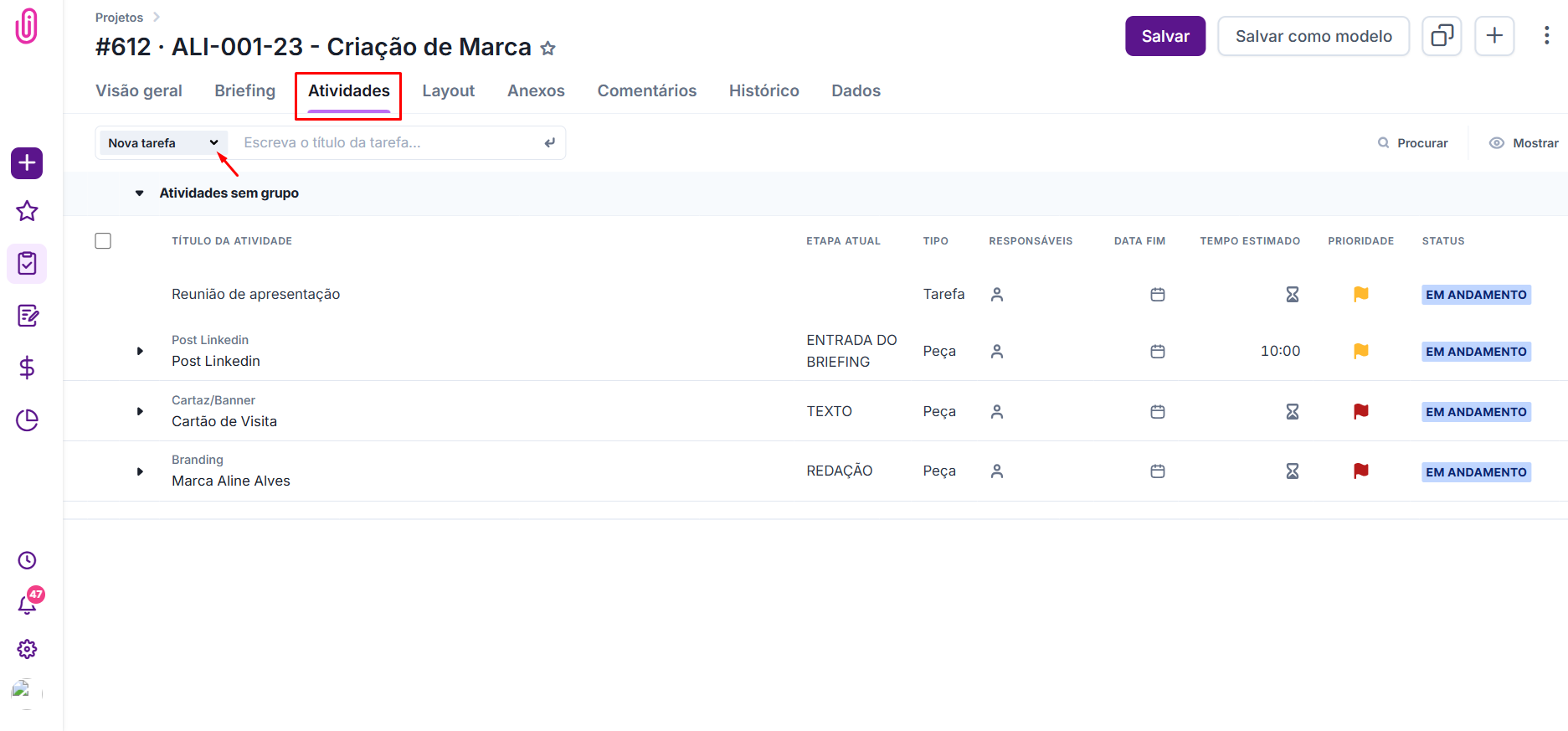Tick the select-all activities checkbox

103,241
